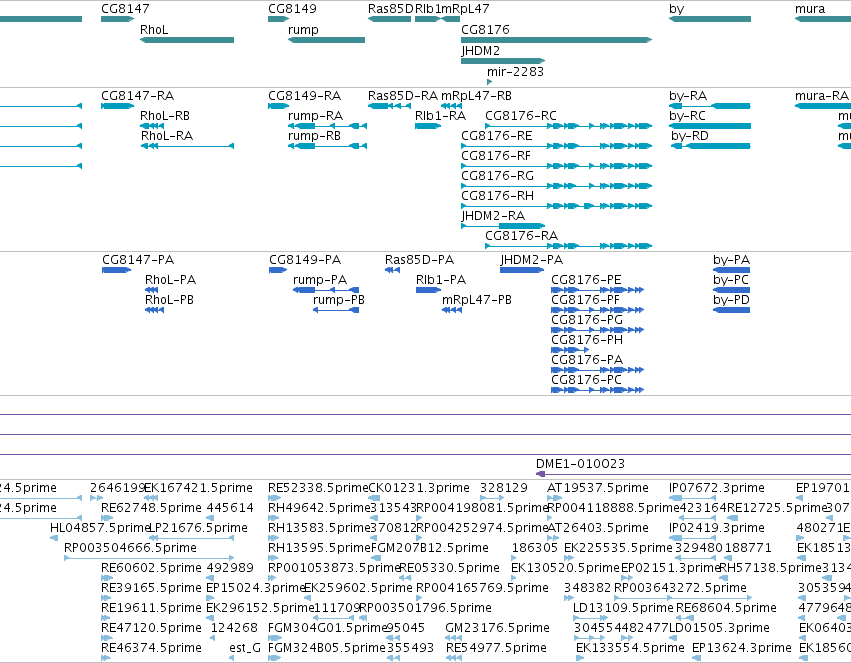
Task: Click transcript CG8149-RA
Action: click(278, 106)
